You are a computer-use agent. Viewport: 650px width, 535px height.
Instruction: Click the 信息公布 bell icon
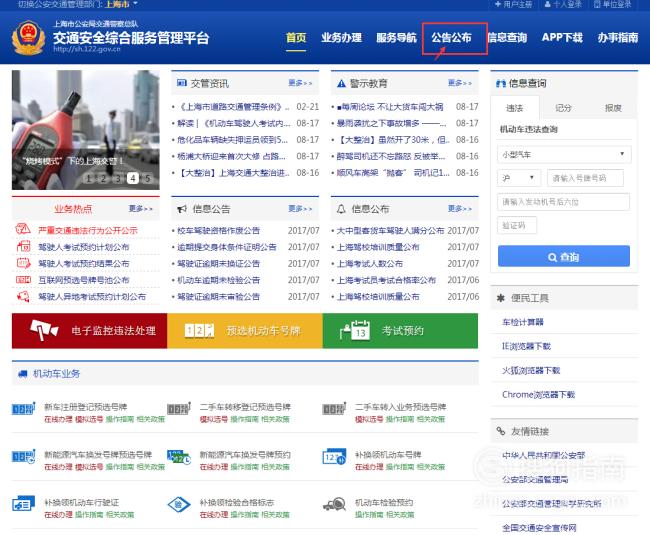tap(341, 208)
